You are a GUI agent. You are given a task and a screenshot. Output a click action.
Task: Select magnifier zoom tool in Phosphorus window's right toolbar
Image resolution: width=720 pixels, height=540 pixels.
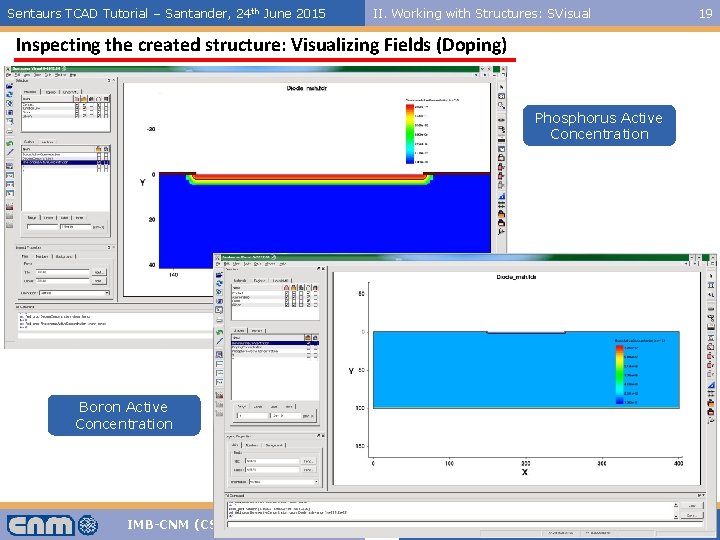[501, 105]
